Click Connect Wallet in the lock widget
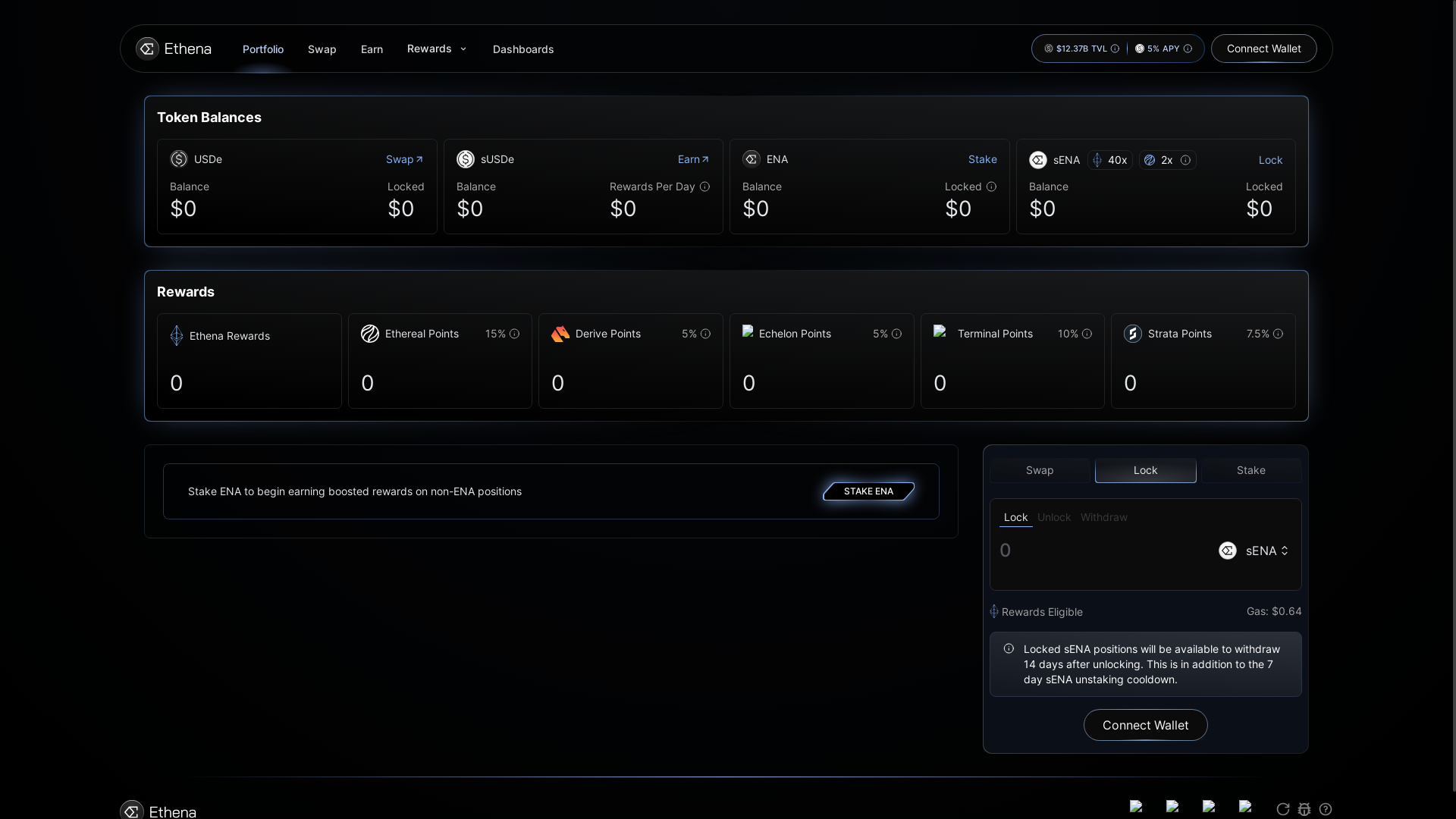Screen dimensions: 1456x819 (1146, 725)
